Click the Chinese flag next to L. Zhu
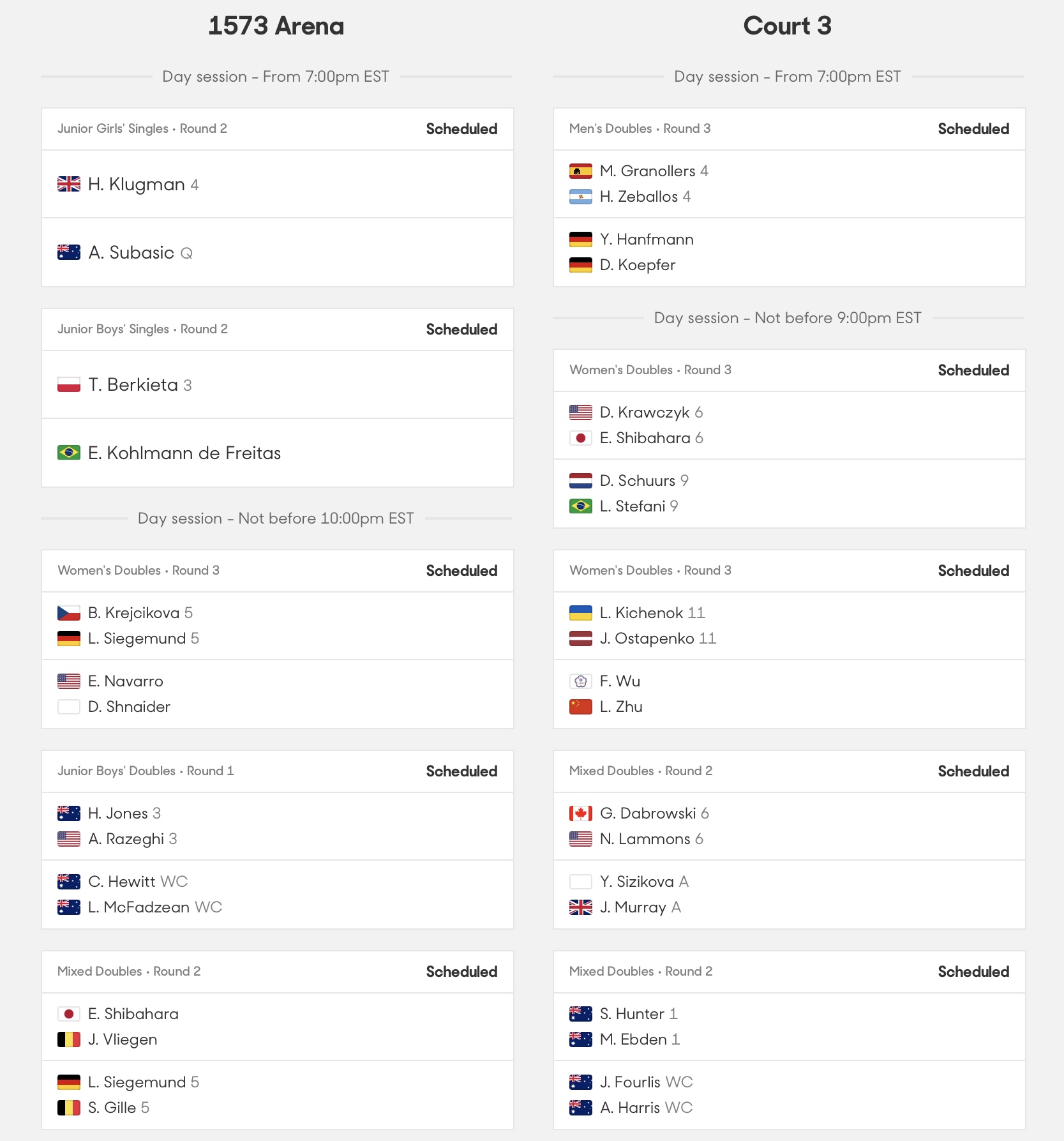This screenshot has height=1141, width=1064. [581, 707]
